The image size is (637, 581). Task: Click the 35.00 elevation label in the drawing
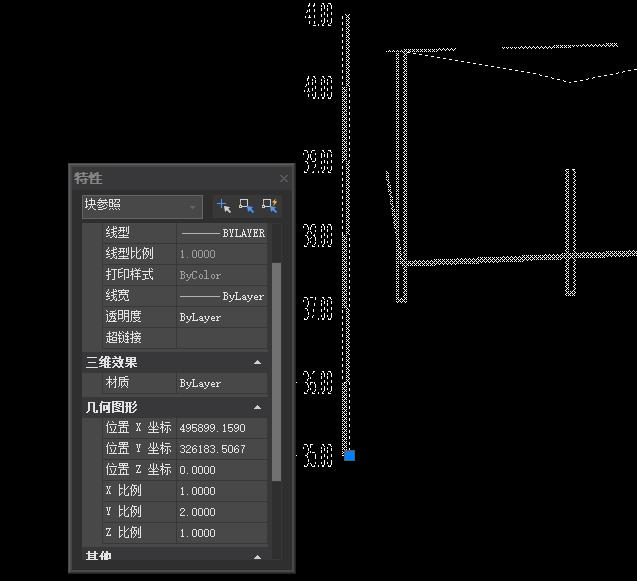point(318,456)
